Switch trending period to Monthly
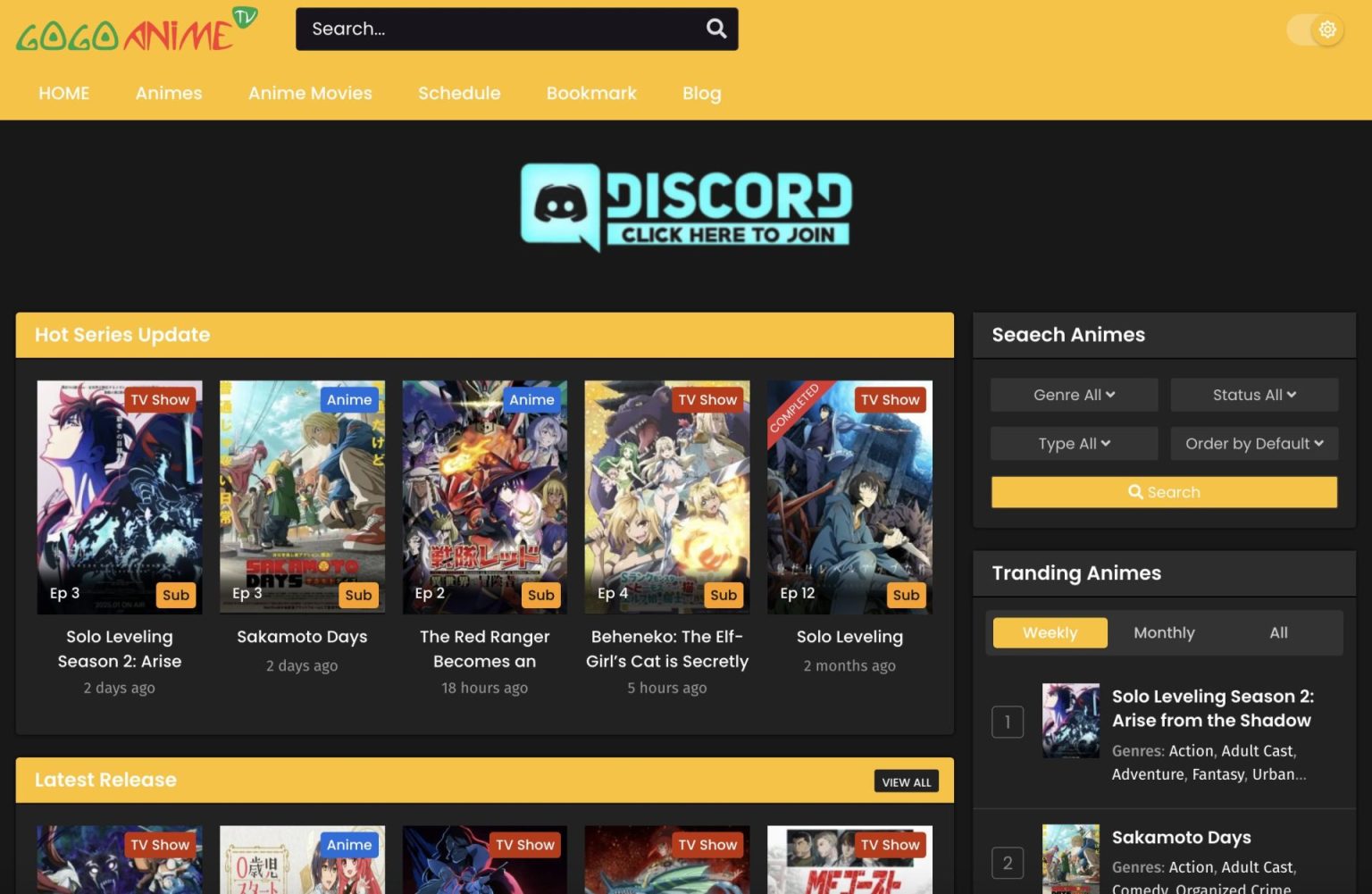The width and height of the screenshot is (1372, 894). coord(1164,632)
